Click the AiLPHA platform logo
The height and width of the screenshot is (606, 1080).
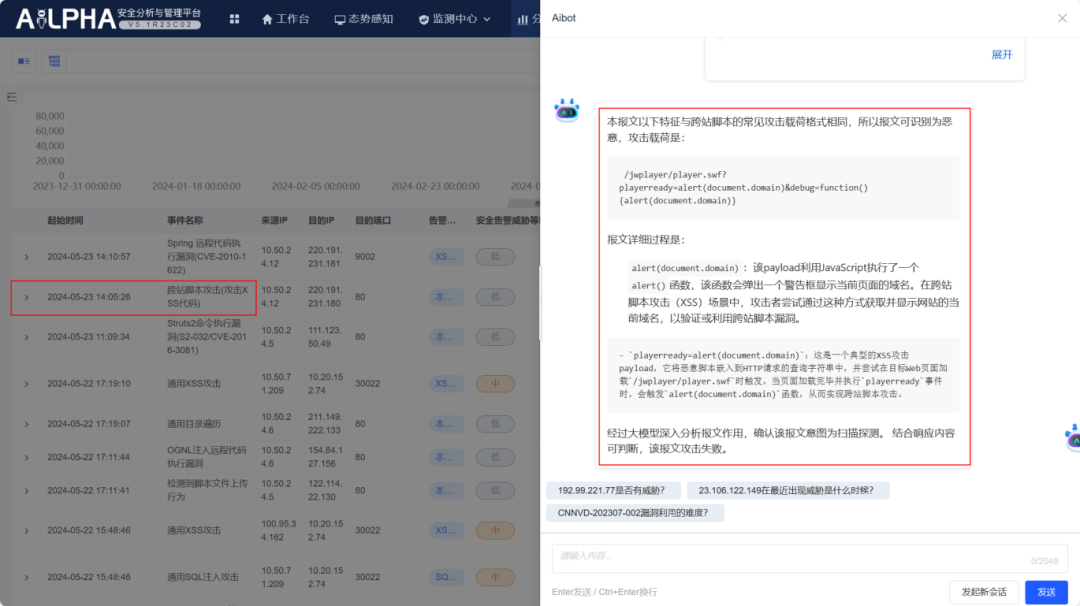pos(108,18)
